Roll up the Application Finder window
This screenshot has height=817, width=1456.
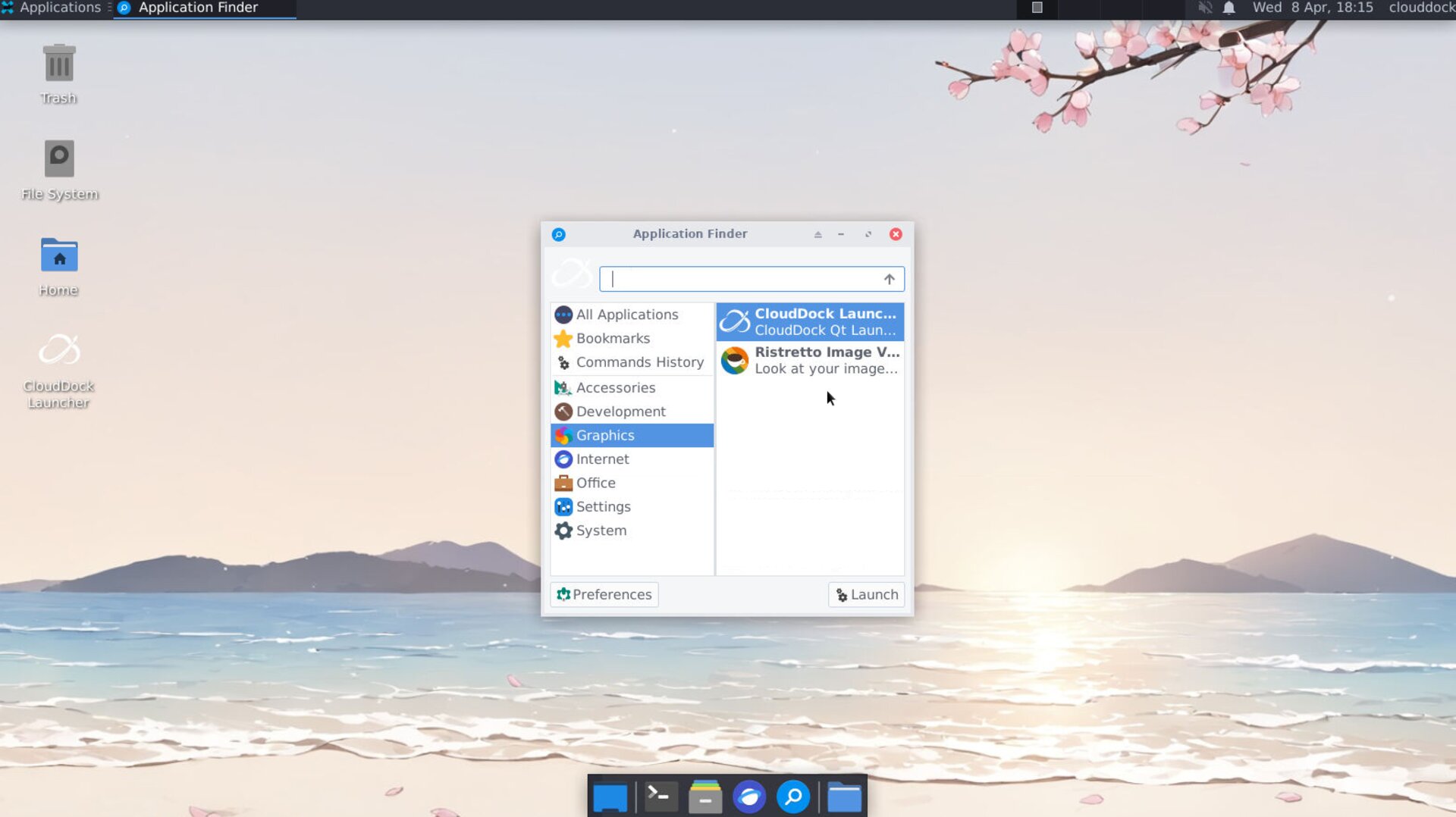[817, 234]
